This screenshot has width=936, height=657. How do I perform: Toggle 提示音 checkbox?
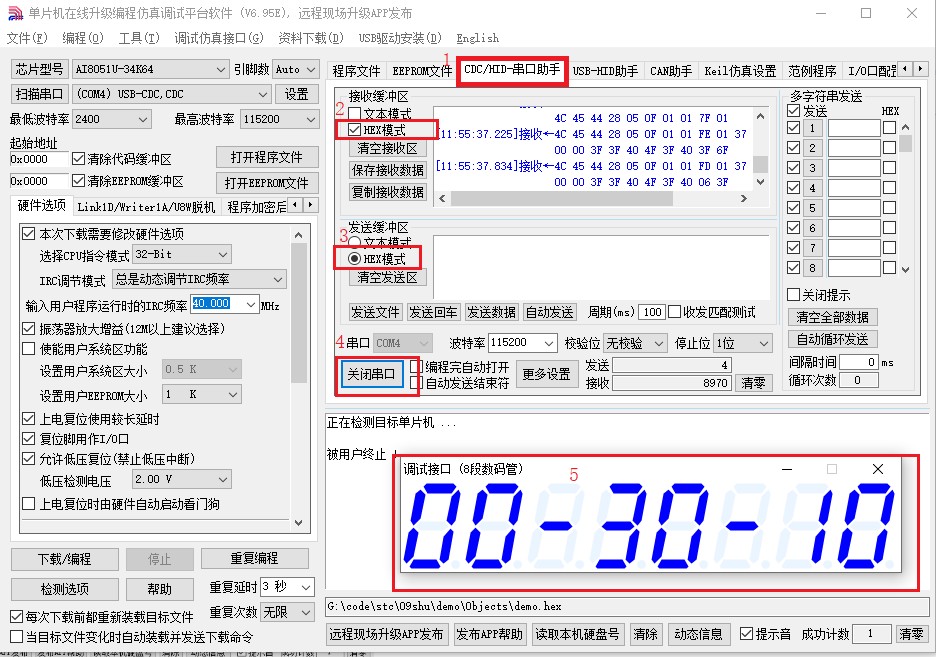pos(746,634)
